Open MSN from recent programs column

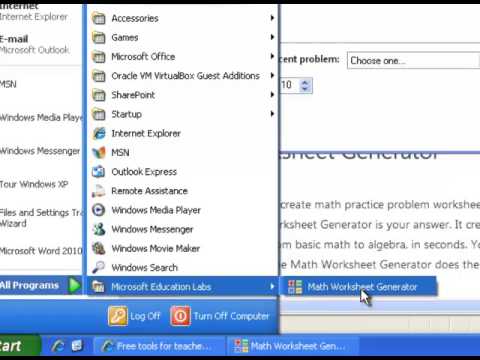(x=41, y=84)
